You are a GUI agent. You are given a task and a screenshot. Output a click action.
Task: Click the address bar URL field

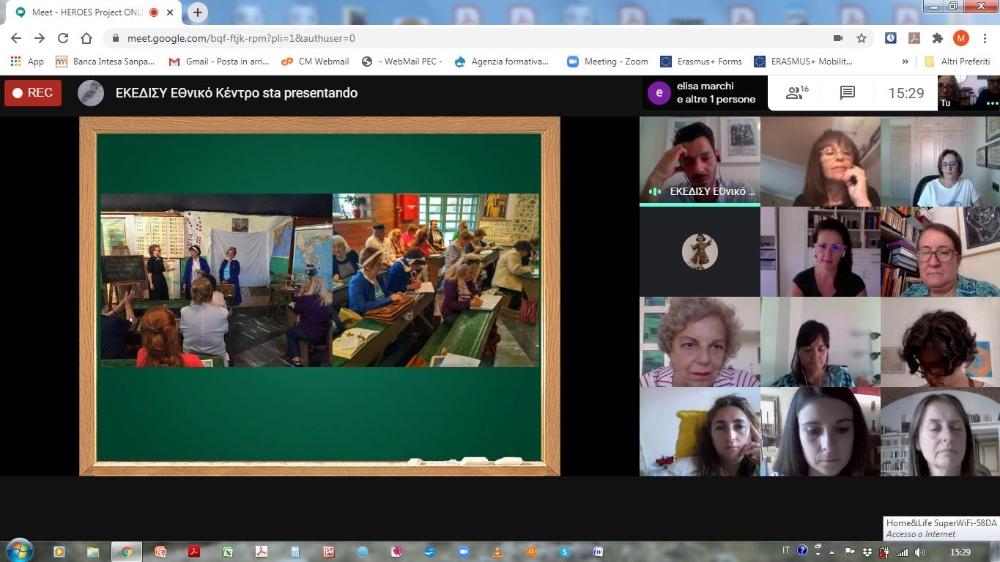click(x=450, y=38)
